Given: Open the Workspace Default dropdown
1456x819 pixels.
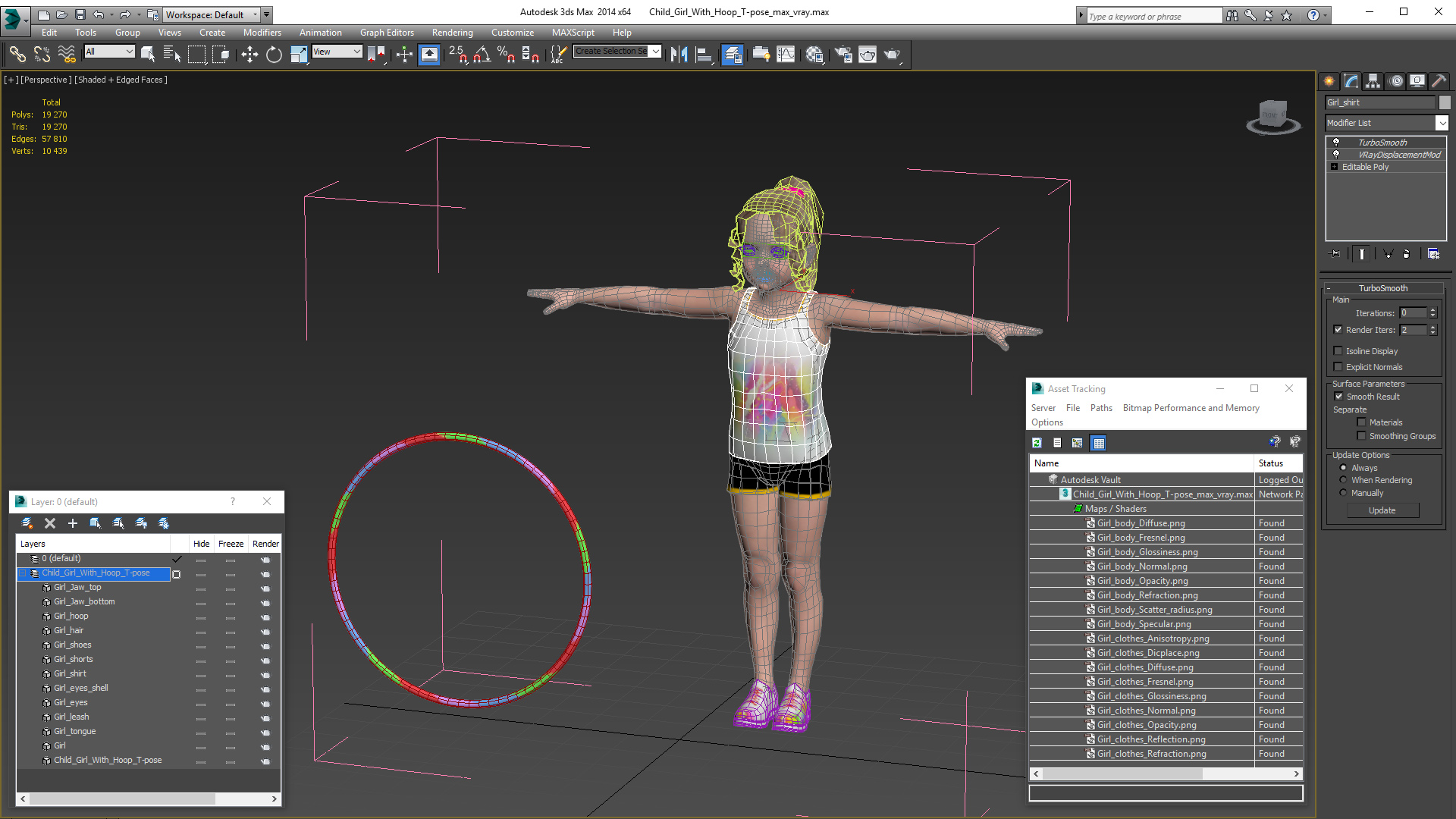Looking at the screenshot, I should click(212, 14).
